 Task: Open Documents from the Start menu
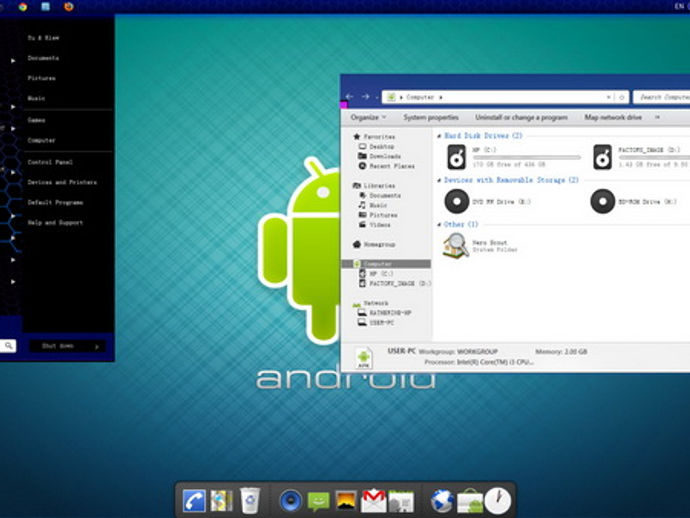coord(43,58)
